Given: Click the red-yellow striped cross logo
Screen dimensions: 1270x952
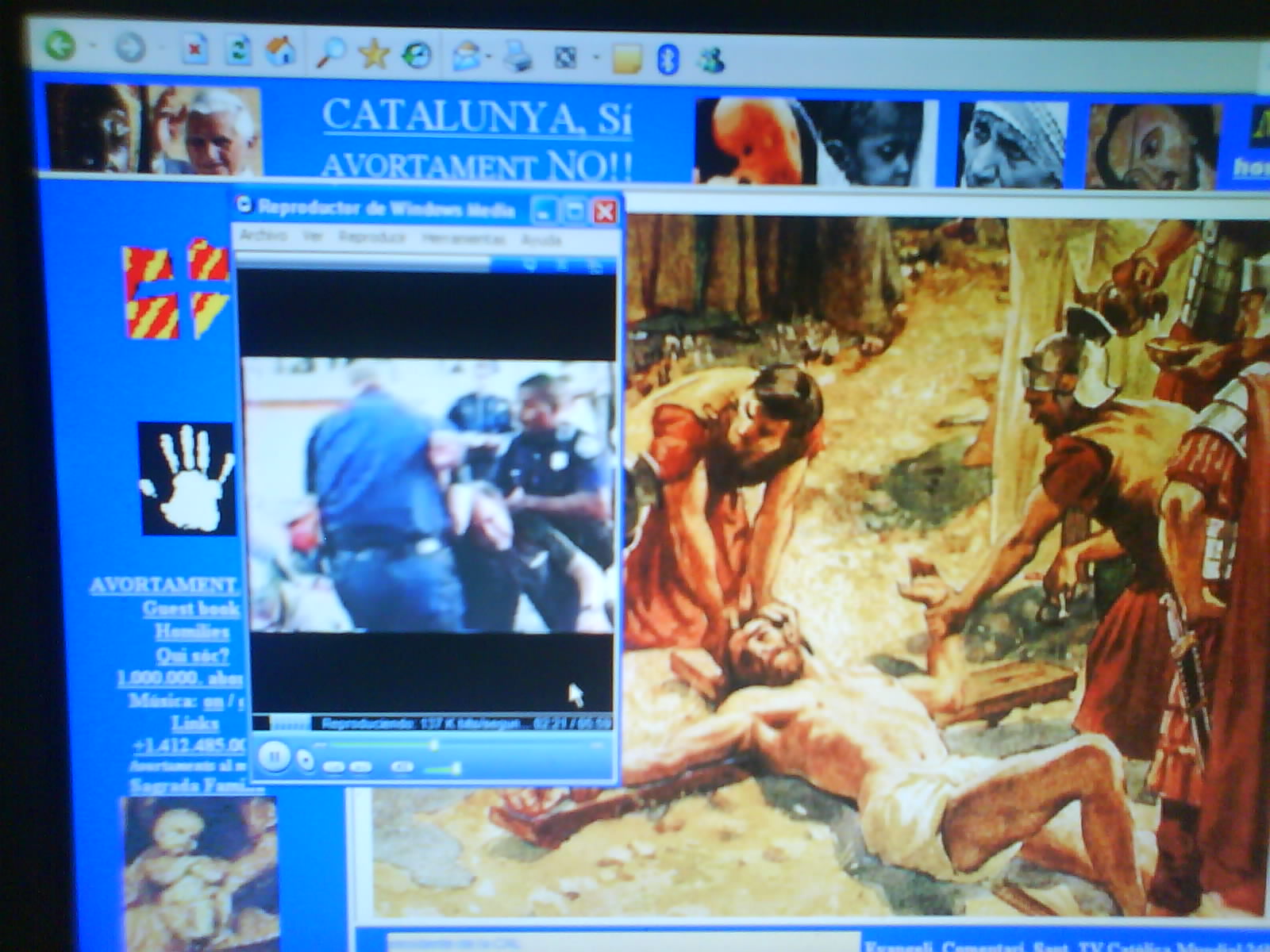Looking at the screenshot, I should pyautogui.click(x=176, y=290).
